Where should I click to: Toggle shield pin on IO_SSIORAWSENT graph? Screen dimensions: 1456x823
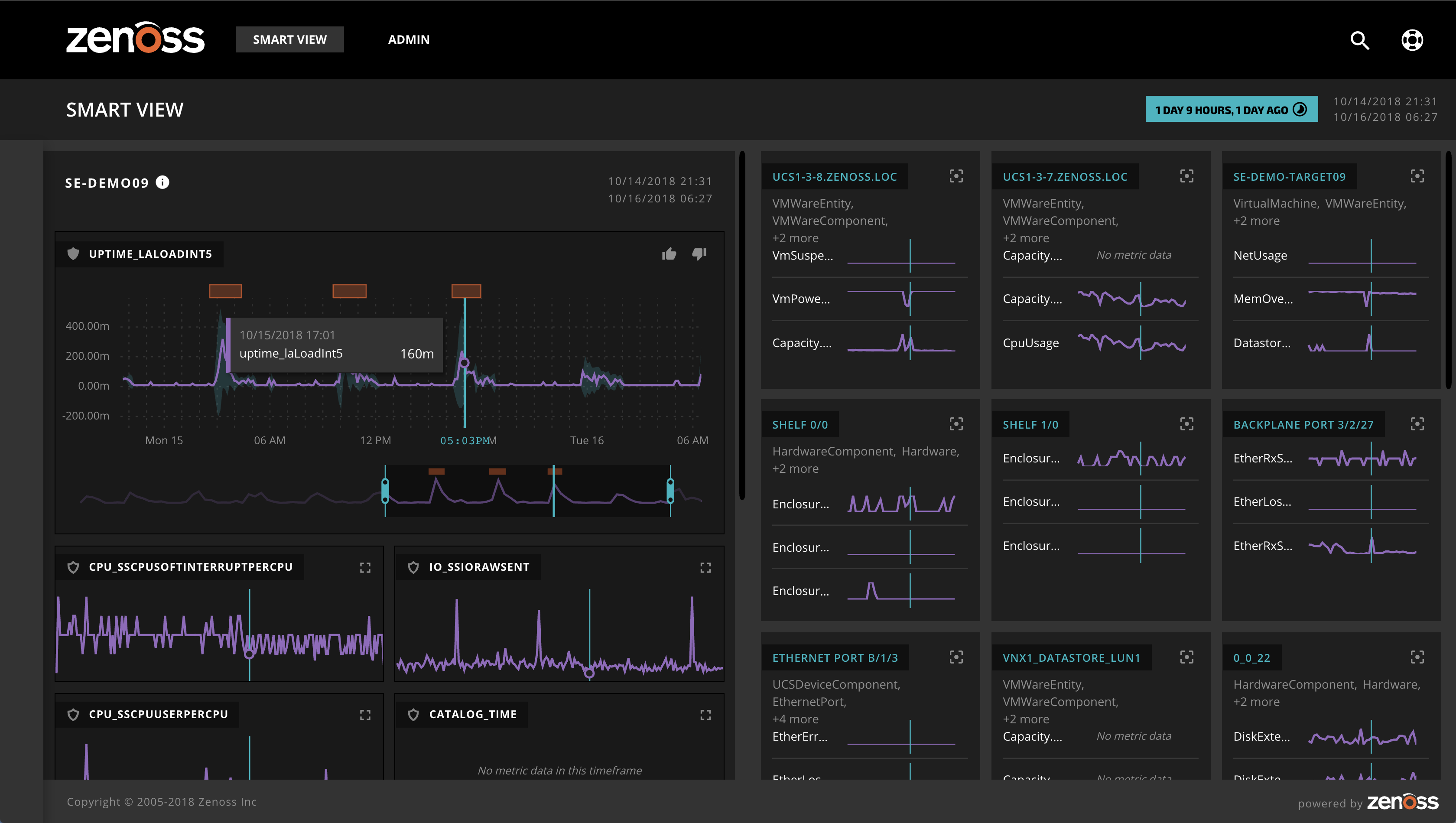pos(413,567)
